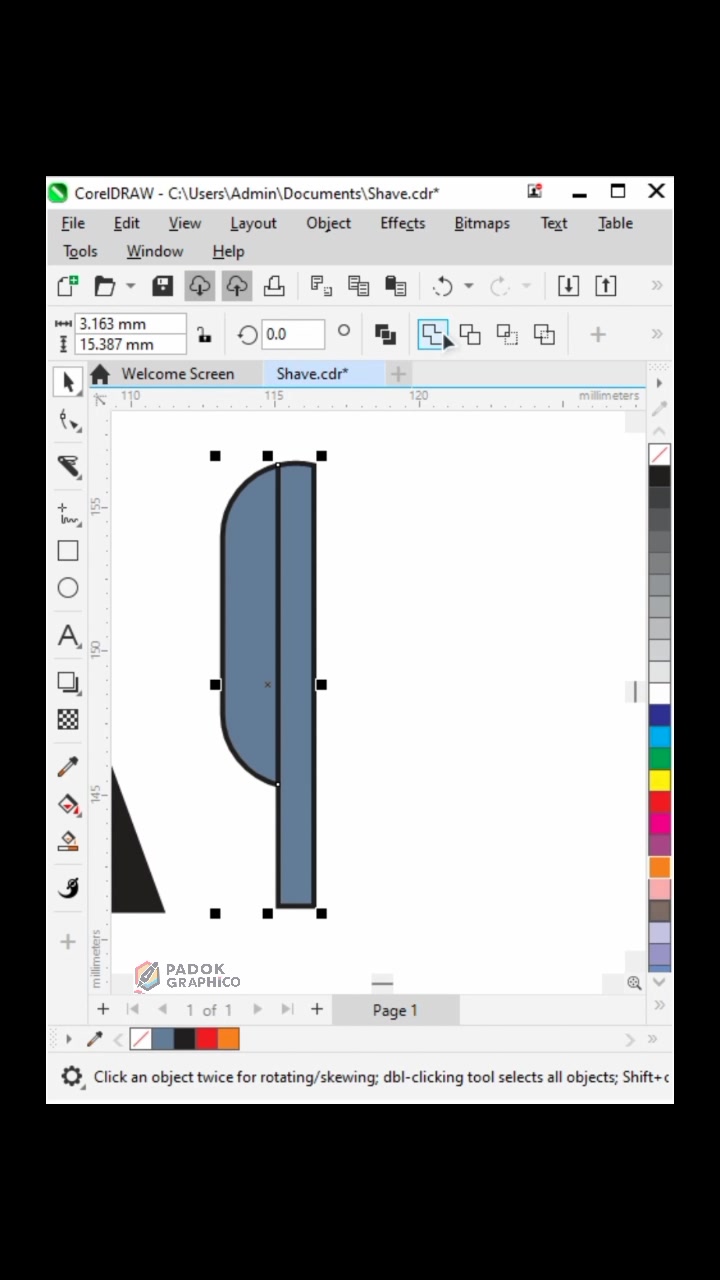720x1280 pixels.
Task: Click the Home welcome icon
Action: 99,374
